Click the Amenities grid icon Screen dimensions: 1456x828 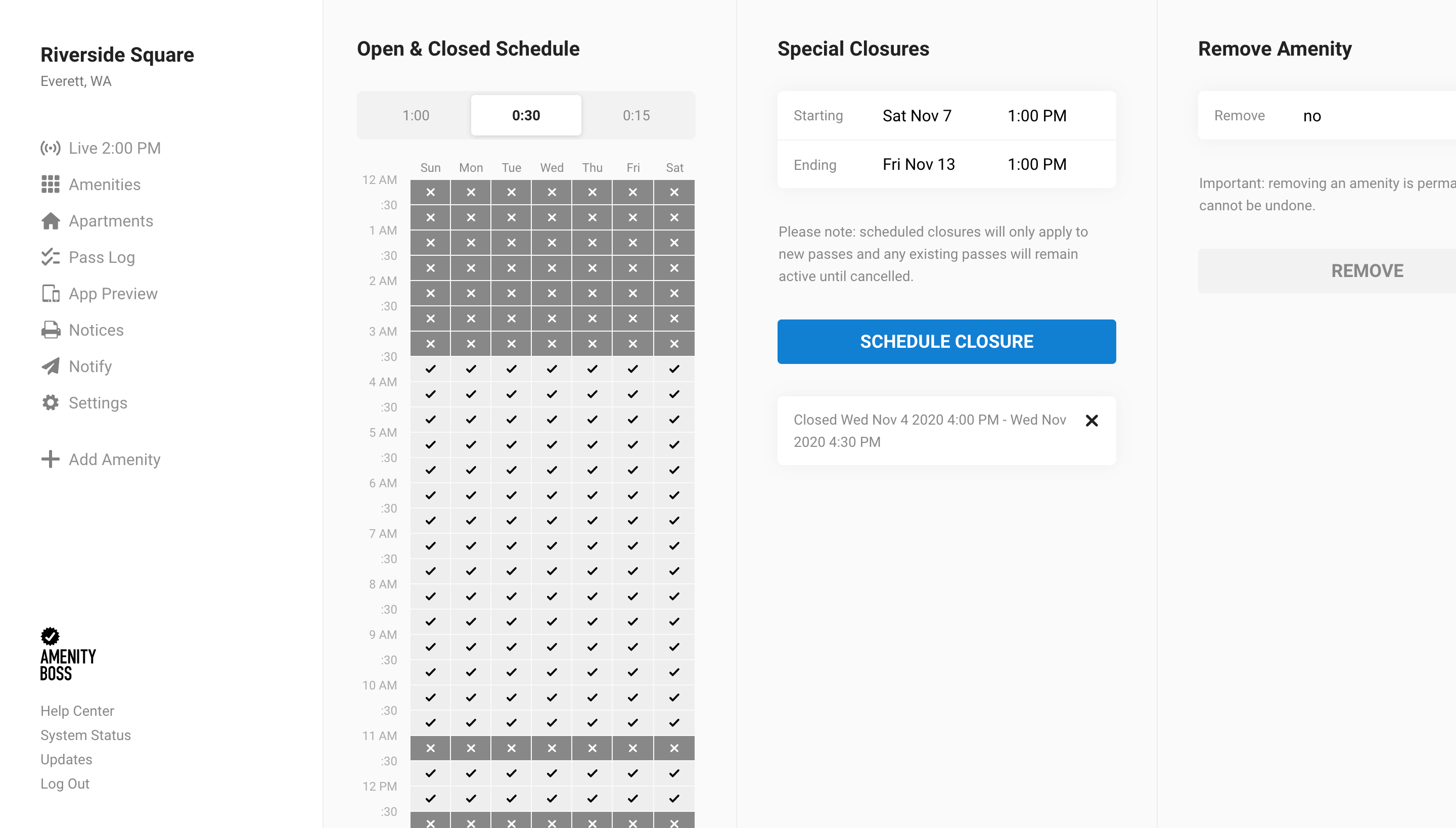[x=50, y=184]
